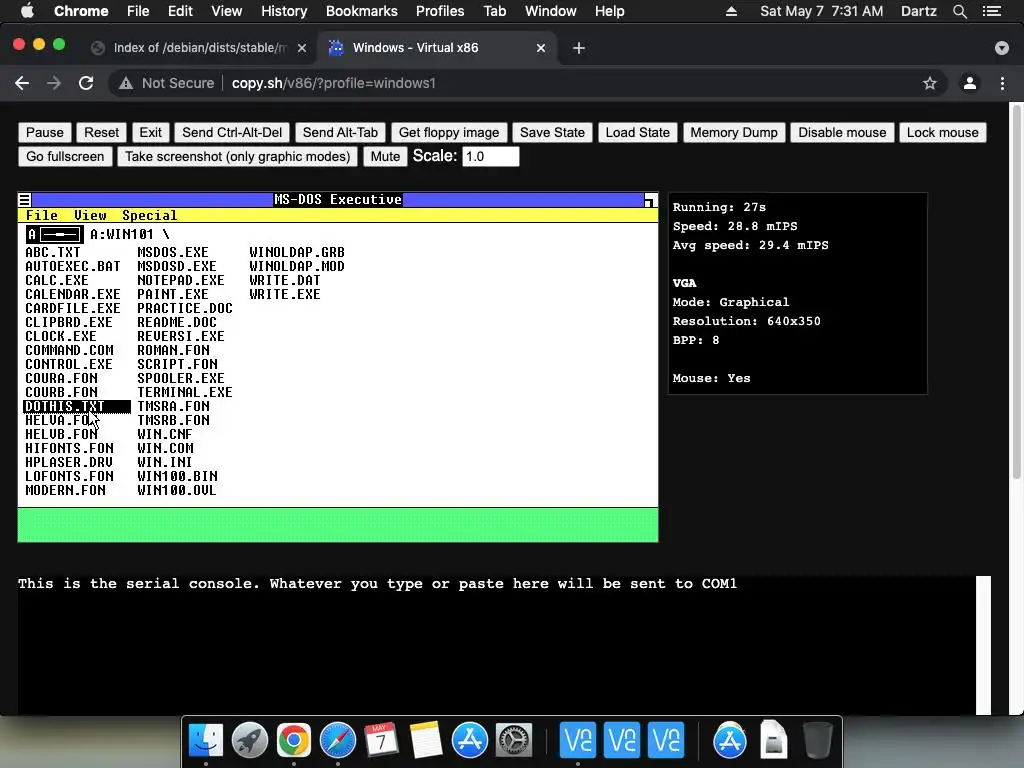Toggle the Disable mouse button
The height and width of the screenshot is (768, 1024).
(x=842, y=133)
